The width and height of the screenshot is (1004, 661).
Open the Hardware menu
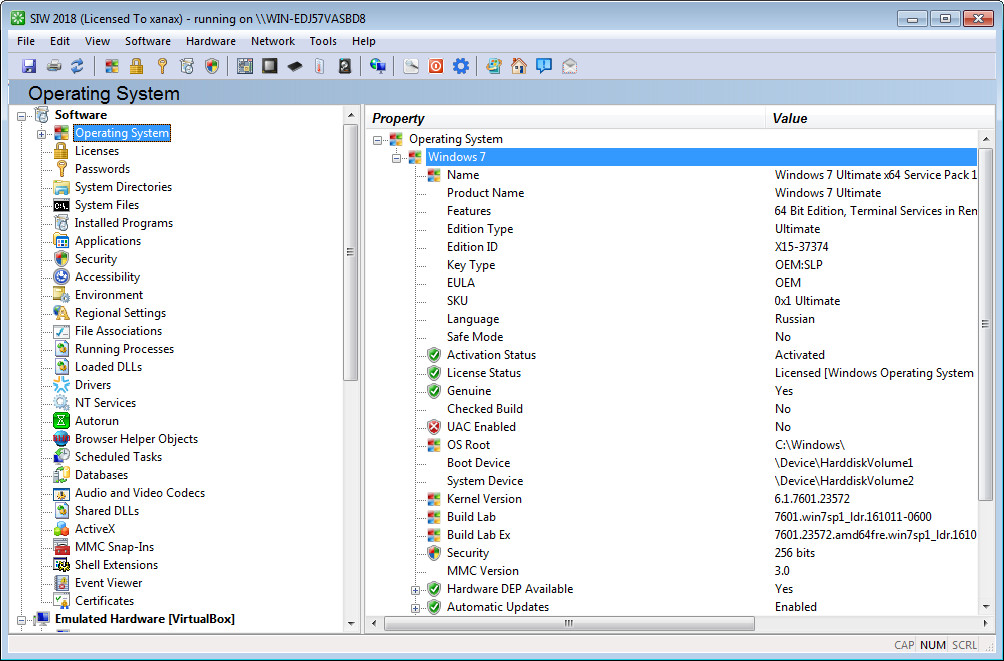211,41
